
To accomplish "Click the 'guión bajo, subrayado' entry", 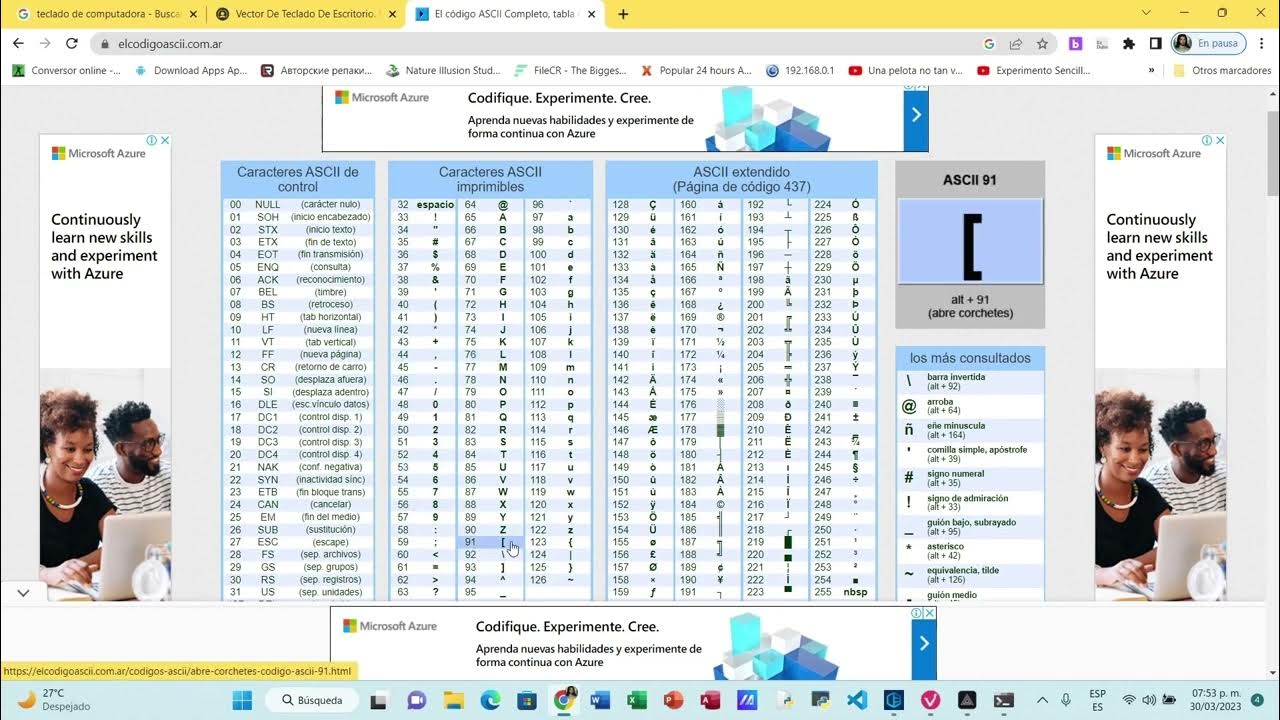I will (x=970, y=527).
